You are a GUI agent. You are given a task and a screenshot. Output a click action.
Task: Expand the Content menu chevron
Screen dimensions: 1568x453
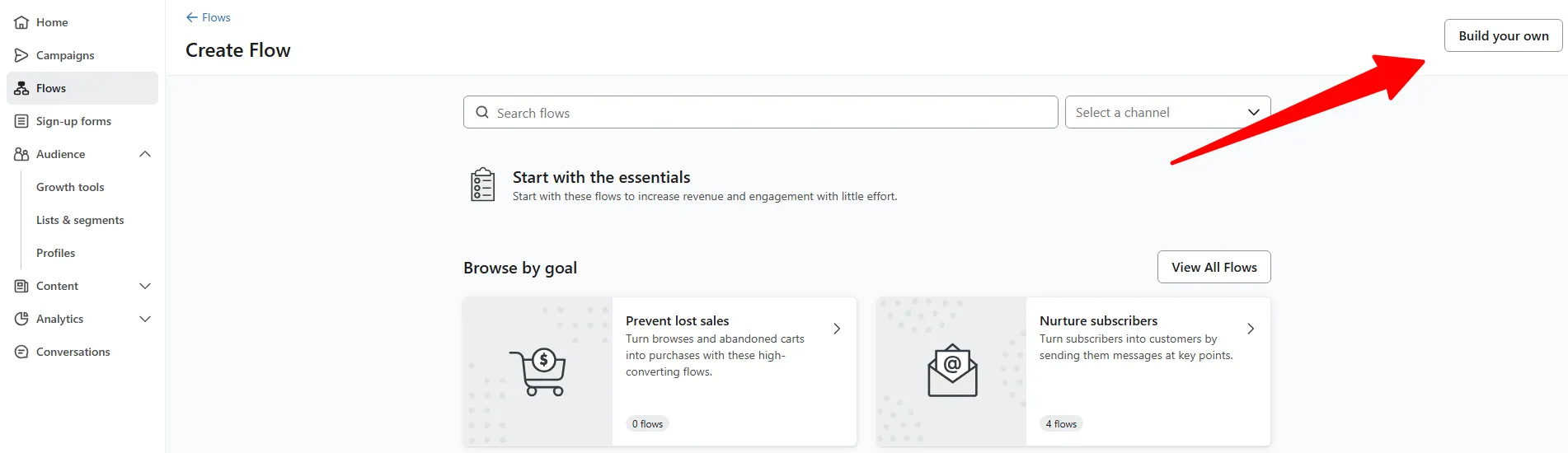pos(145,286)
